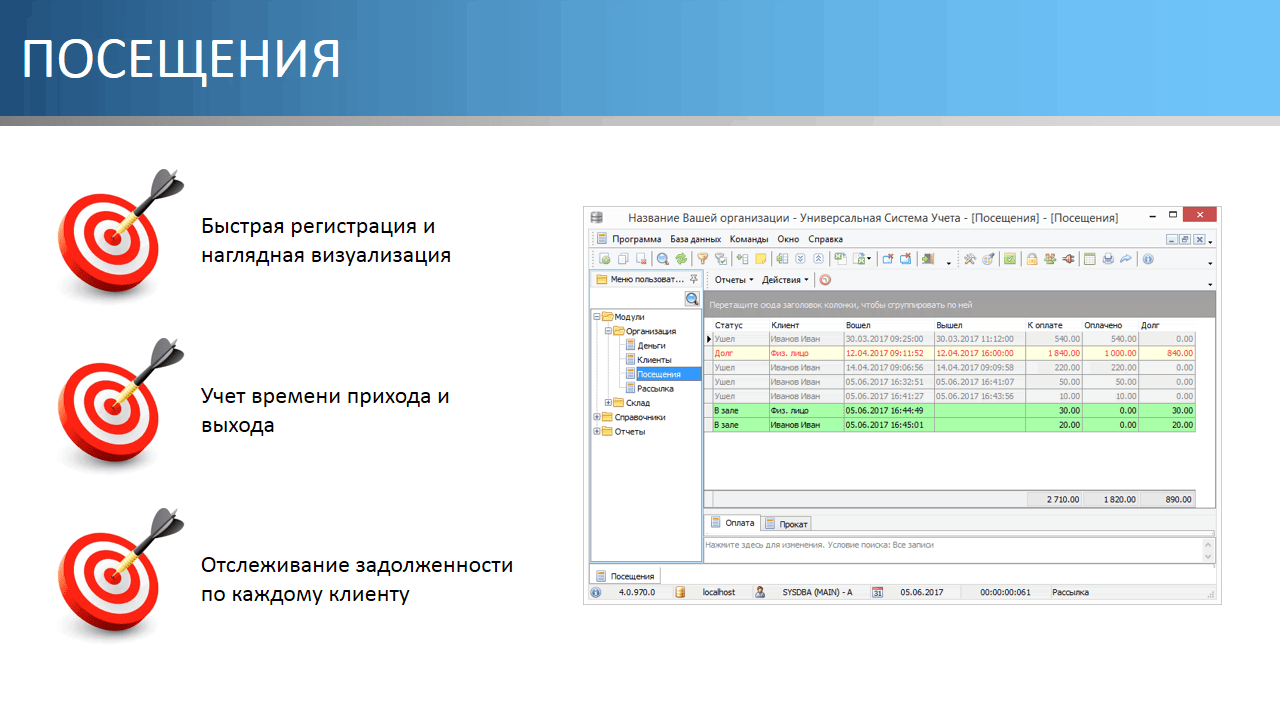The width and height of the screenshot is (1280, 720).
Task: Select the red Долг visit row
Action: (x=900, y=353)
